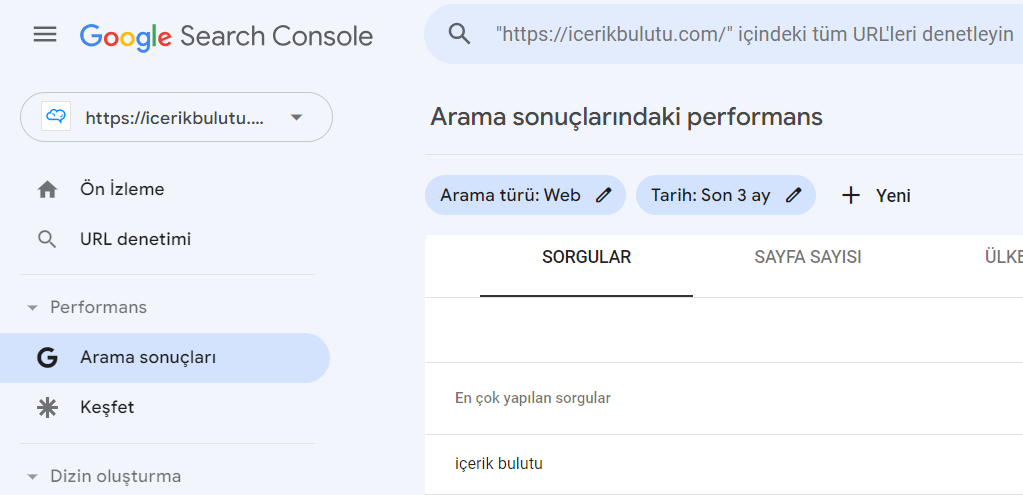Click pencil icon on Arama türü chip
Image resolution: width=1023 pixels, height=495 pixels.
(603, 195)
